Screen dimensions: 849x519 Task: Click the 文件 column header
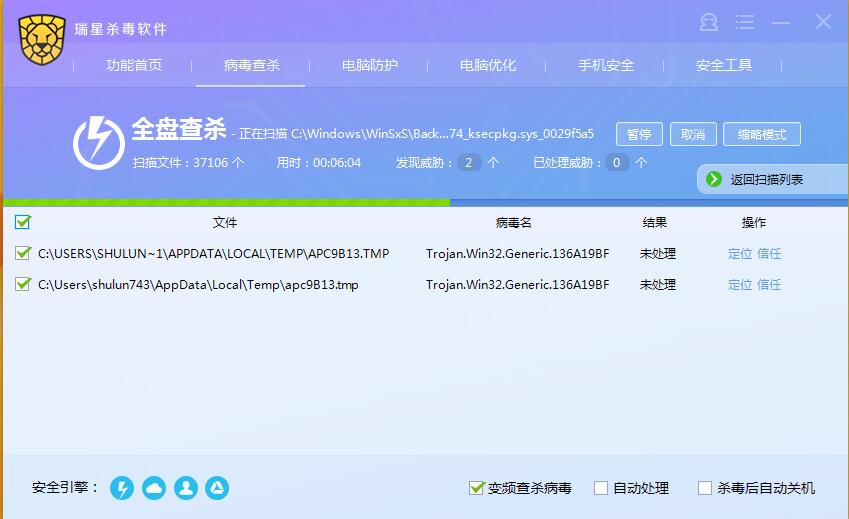[225, 222]
